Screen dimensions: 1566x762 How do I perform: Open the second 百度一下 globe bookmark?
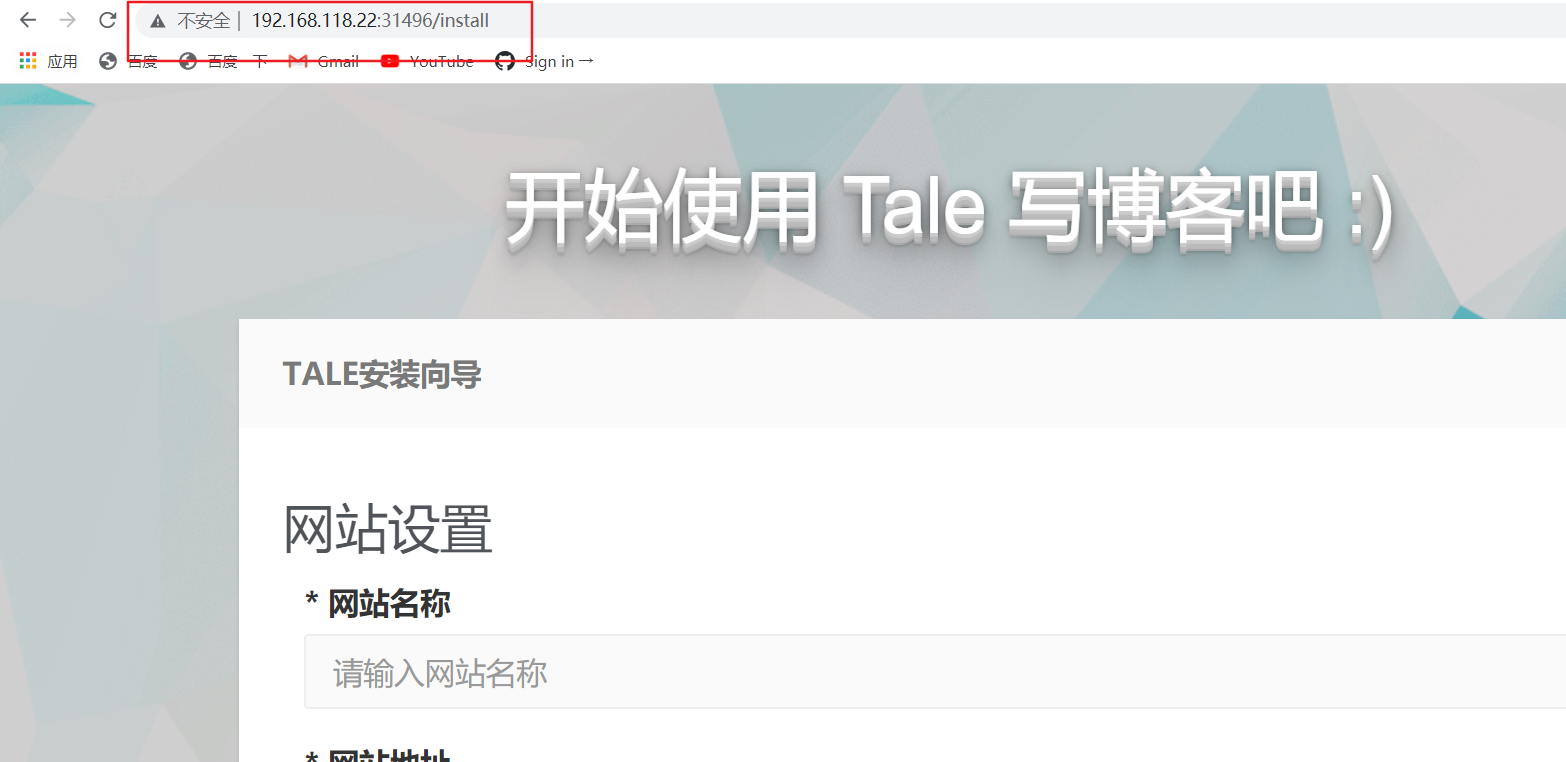188,61
